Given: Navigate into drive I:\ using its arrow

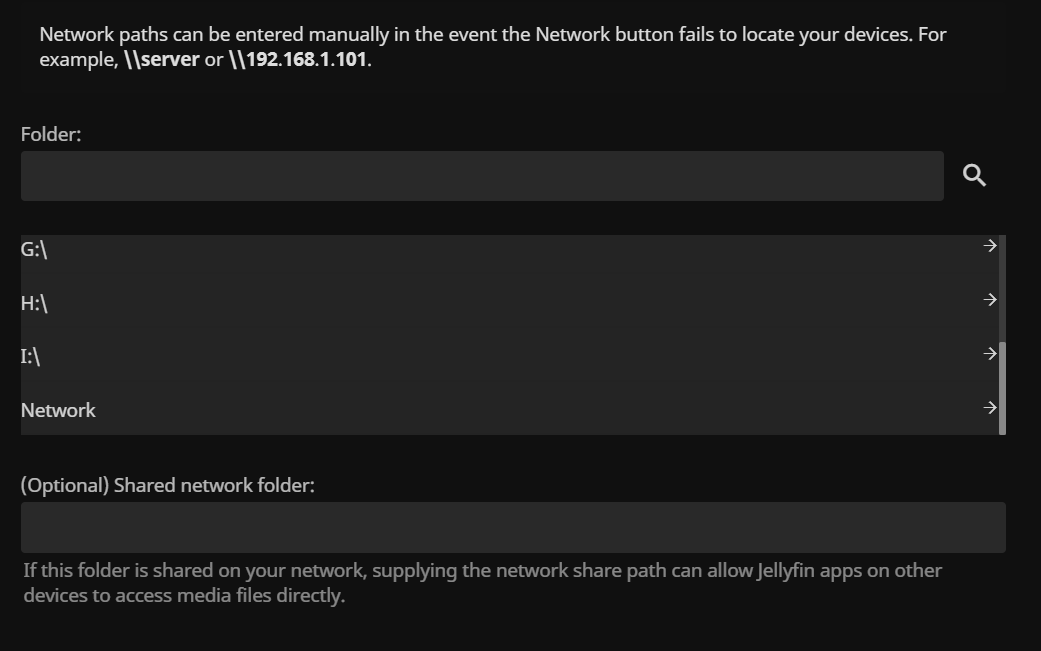Looking at the screenshot, I should click(x=989, y=353).
